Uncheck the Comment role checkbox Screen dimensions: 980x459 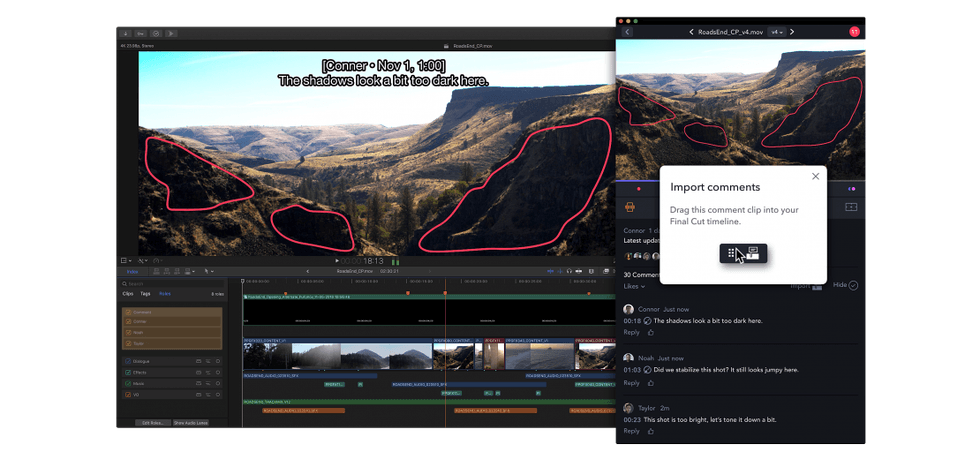pos(128,312)
